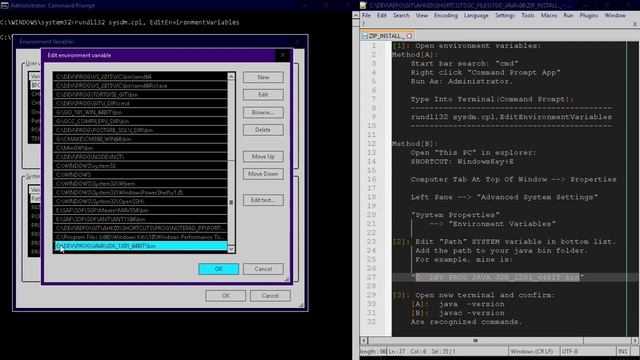Switch to the ZIP_INSTALL_ document tab
This screenshot has width=640, height=360.
click(387, 36)
